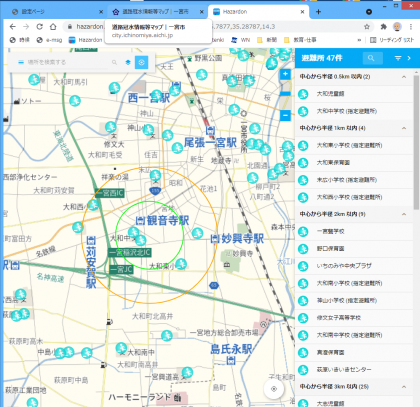This screenshot has width=420, height=407.
Task: Select 修文女子高等学校 in the list
Action: tap(354, 318)
